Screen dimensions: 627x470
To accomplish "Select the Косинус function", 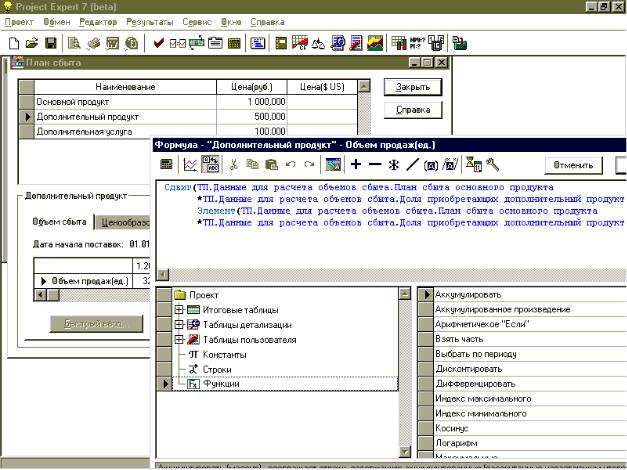I will click(x=530, y=428).
